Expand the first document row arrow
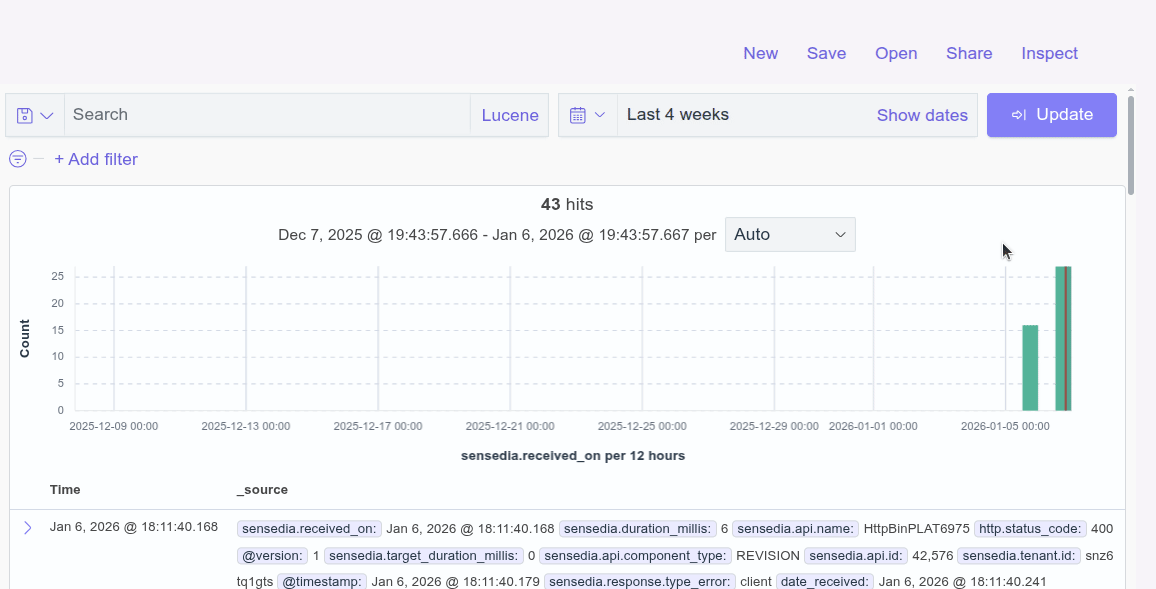Screen dimensions: 1156x589 [x=28, y=528]
